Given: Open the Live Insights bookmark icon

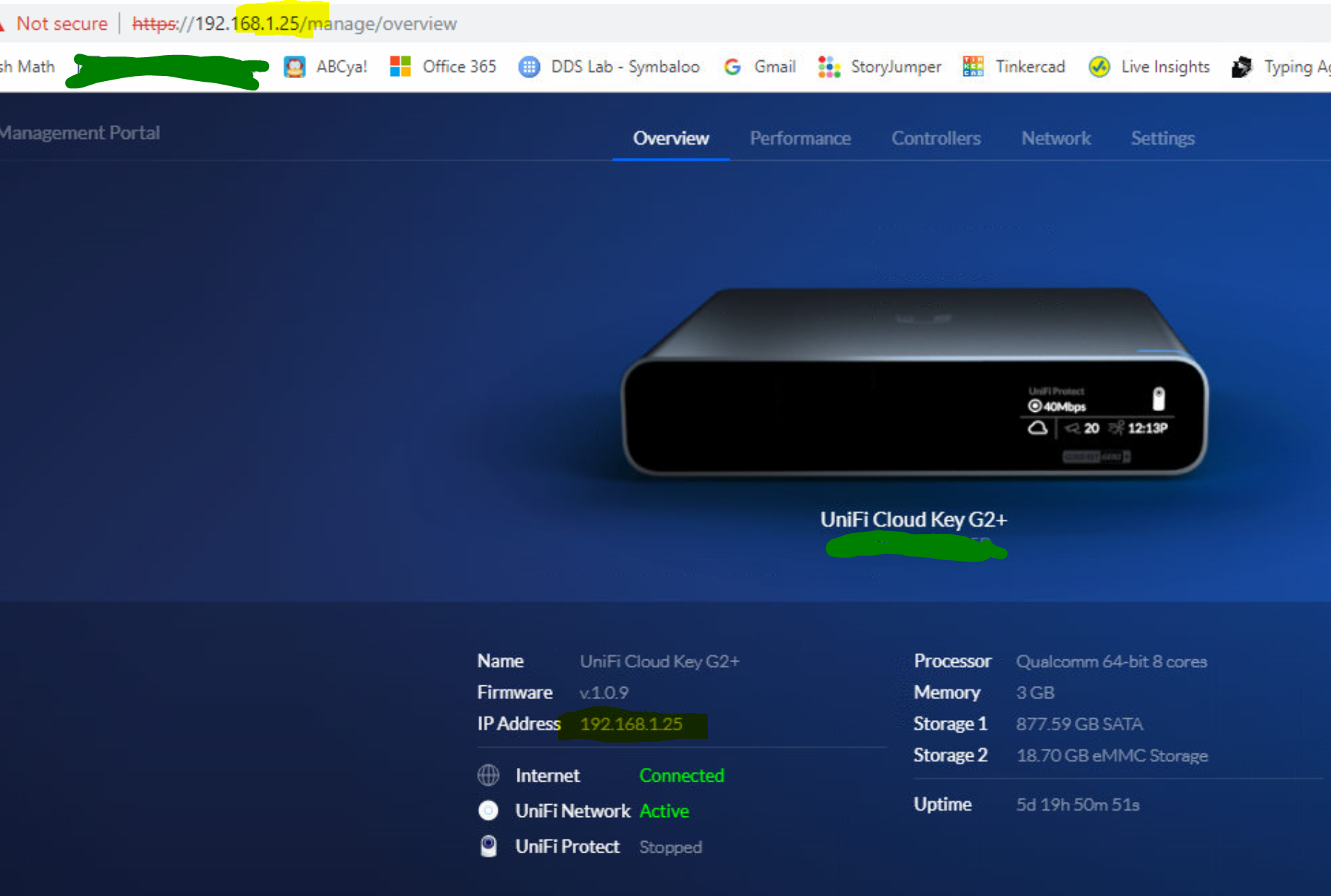Looking at the screenshot, I should point(1099,67).
